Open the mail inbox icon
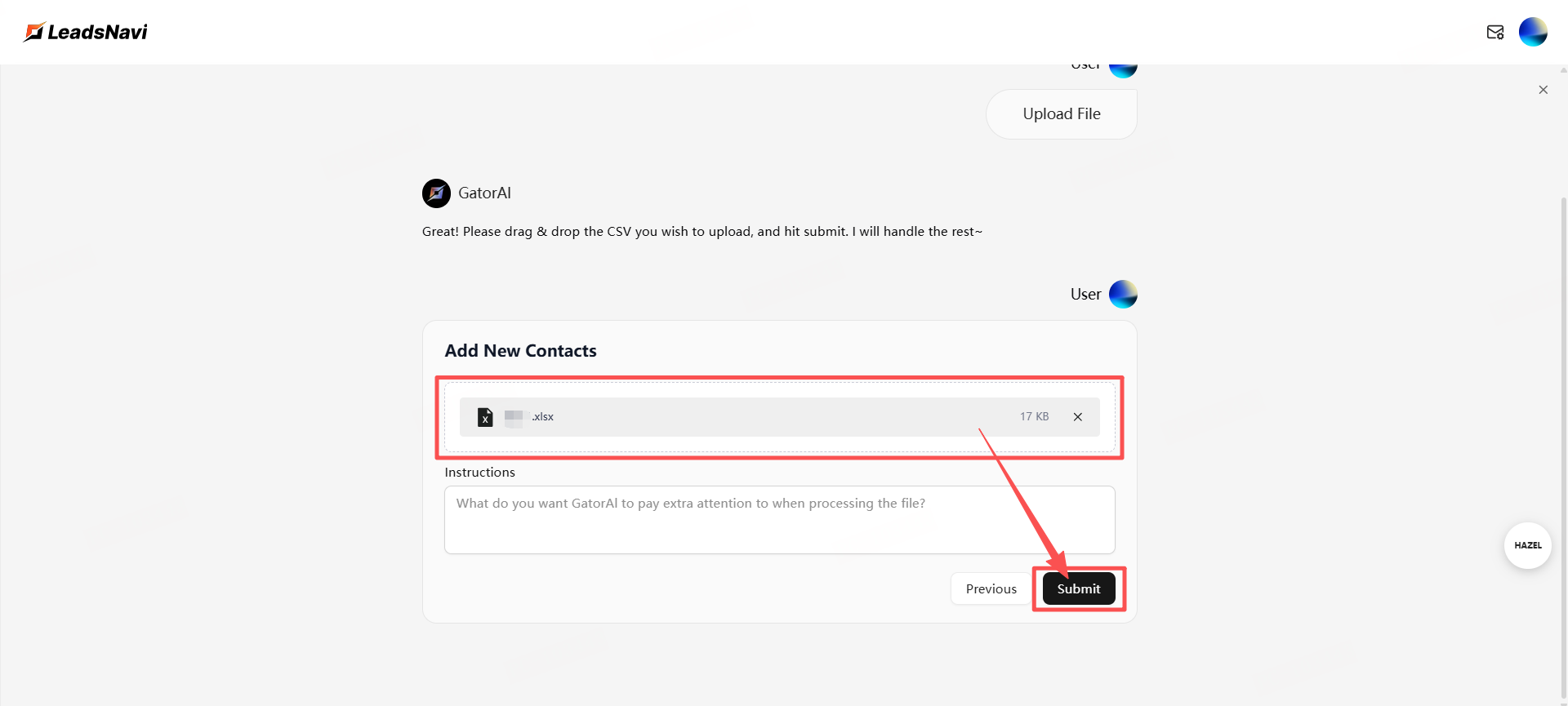Image resolution: width=1568 pixels, height=706 pixels. coord(1494,33)
